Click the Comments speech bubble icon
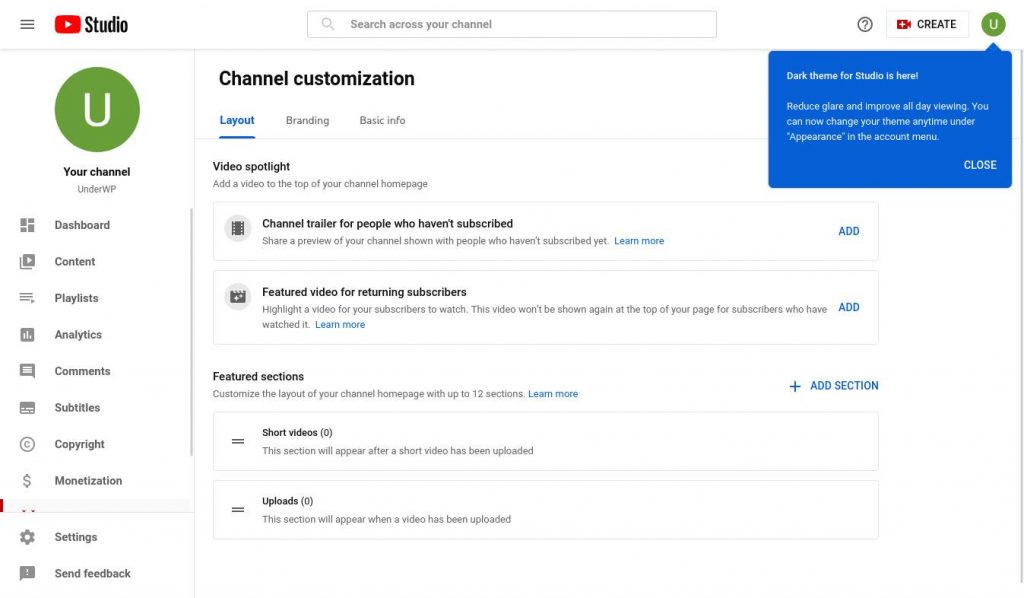 [x=27, y=371]
